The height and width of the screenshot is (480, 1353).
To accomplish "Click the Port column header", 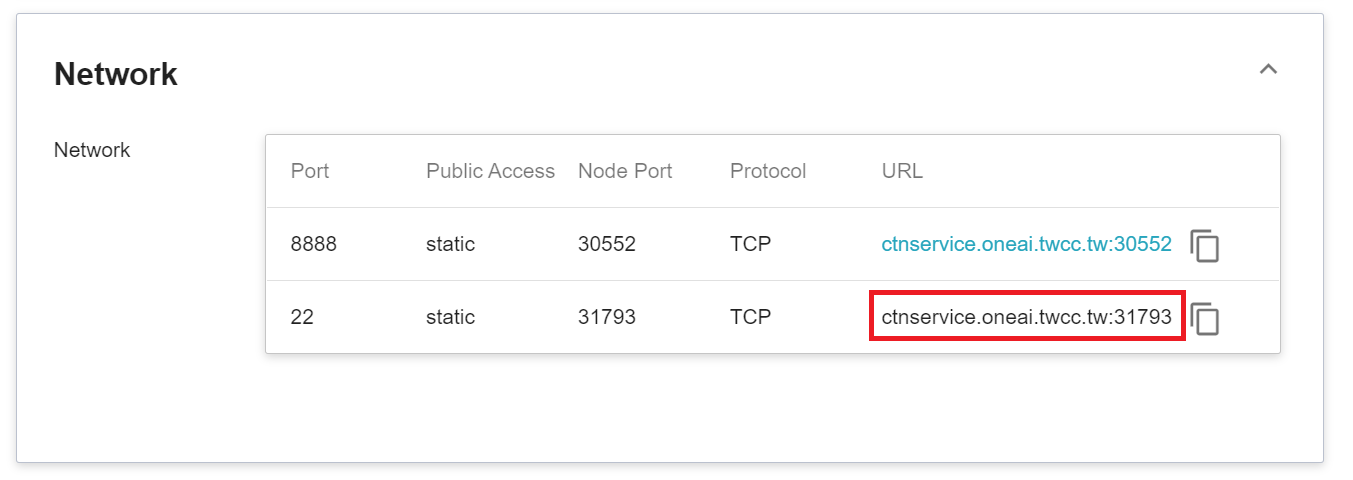I will pyautogui.click(x=310, y=171).
